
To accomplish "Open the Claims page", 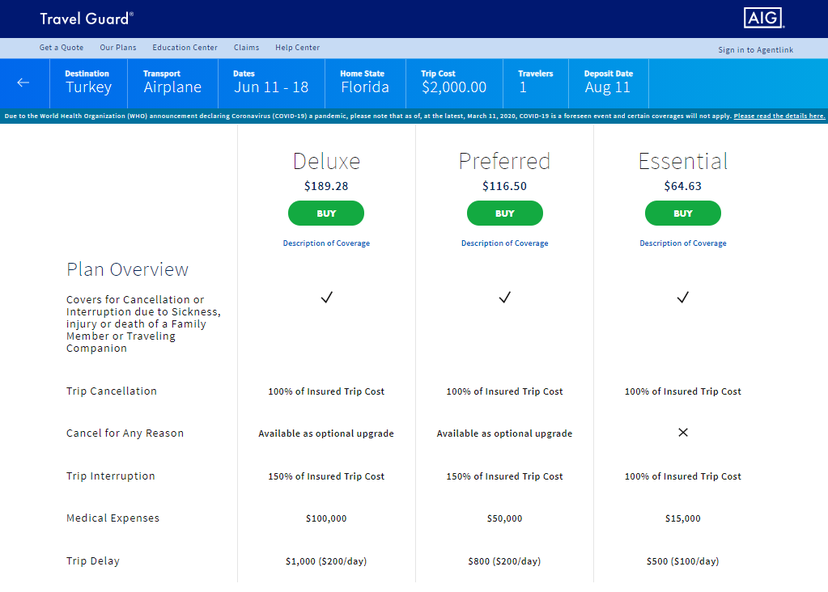I will (246, 48).
